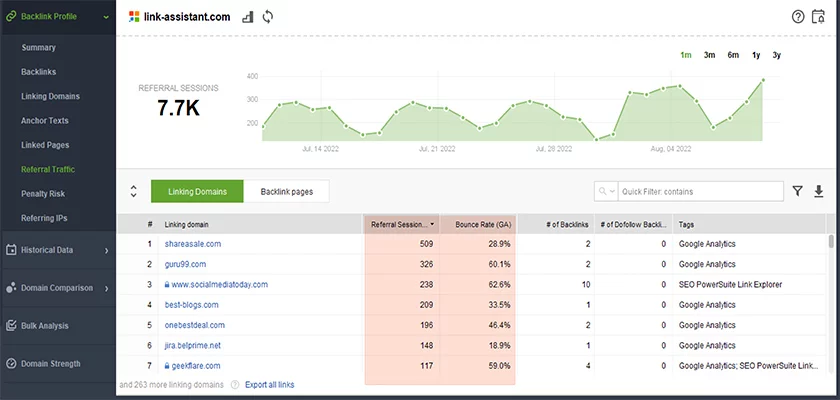Viewport: 840px width, 400px height.
Task: Open Referring IPs in sidebar
Action: (44, 218)
